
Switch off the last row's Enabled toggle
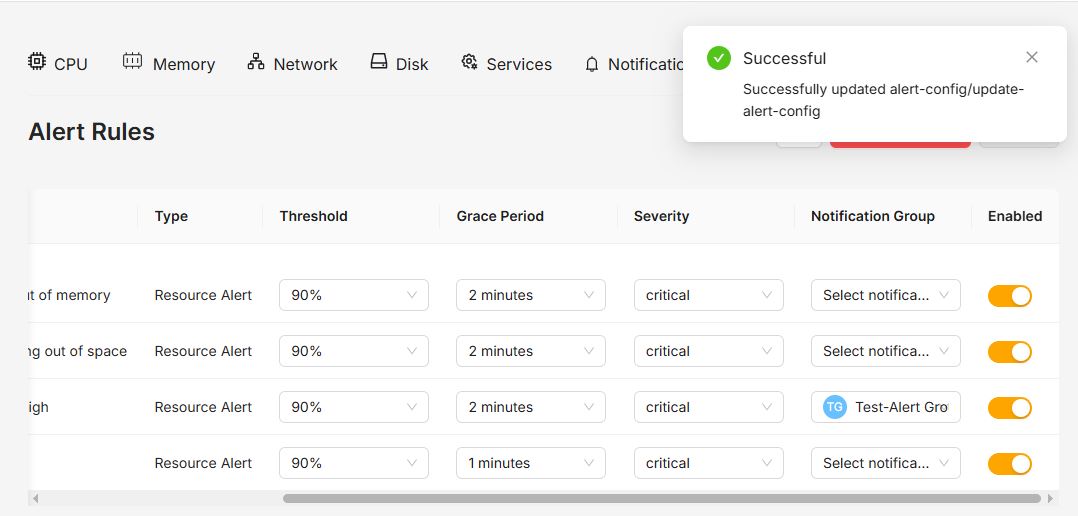pyautogui.click(x=1009, y=464)
